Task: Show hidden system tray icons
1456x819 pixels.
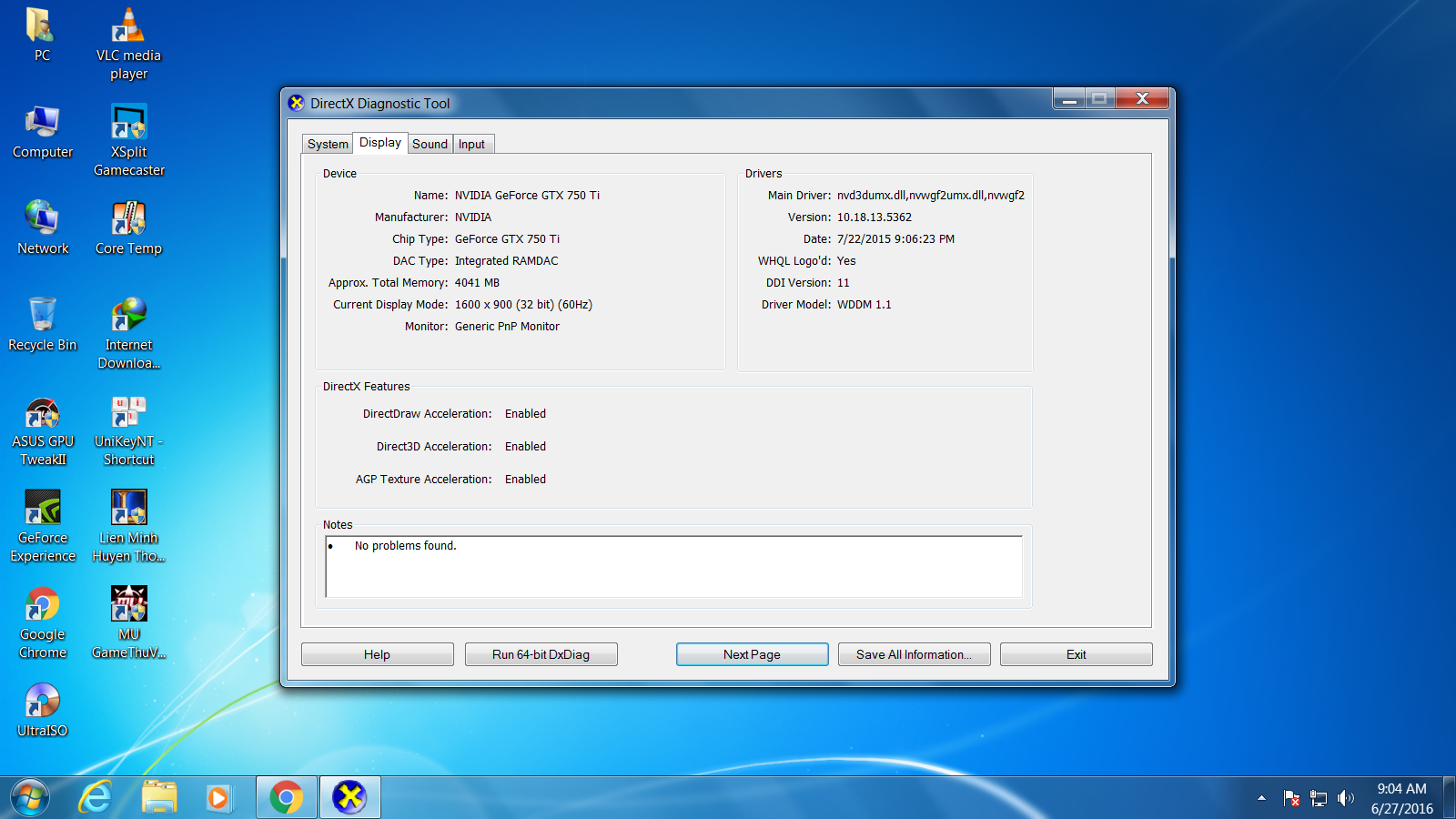Action: coord(1261,798)
